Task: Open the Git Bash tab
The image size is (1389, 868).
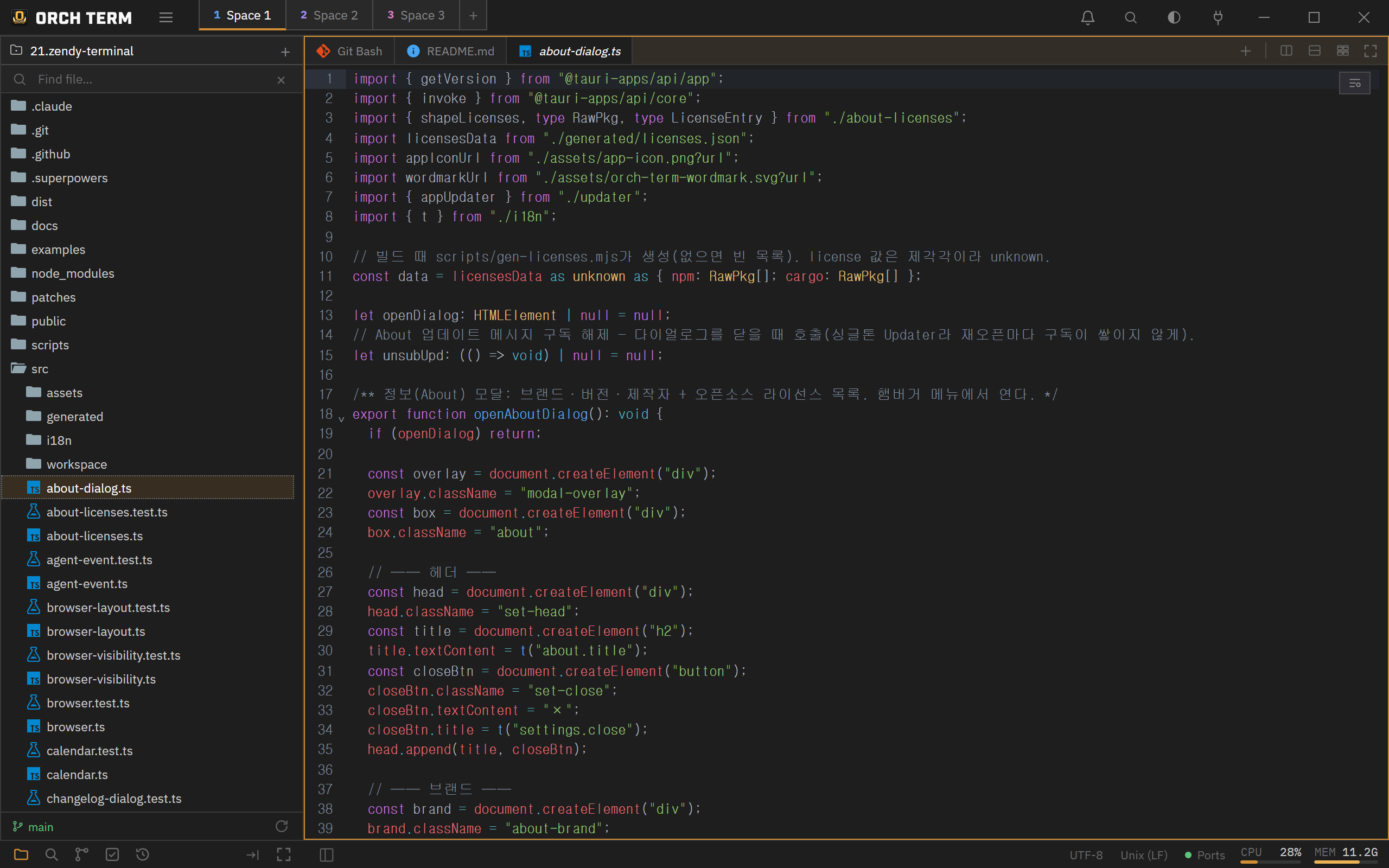Action: coord(349,51)
